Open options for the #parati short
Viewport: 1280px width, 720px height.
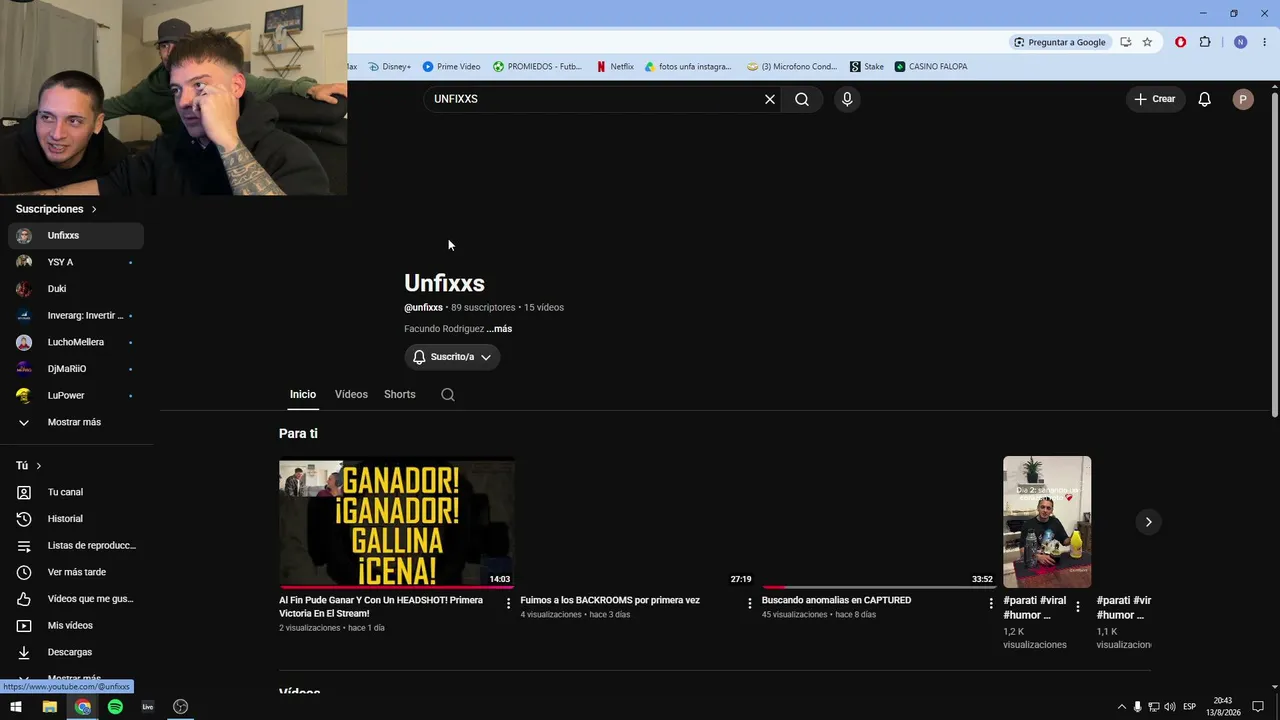[x=1078, y=606]
